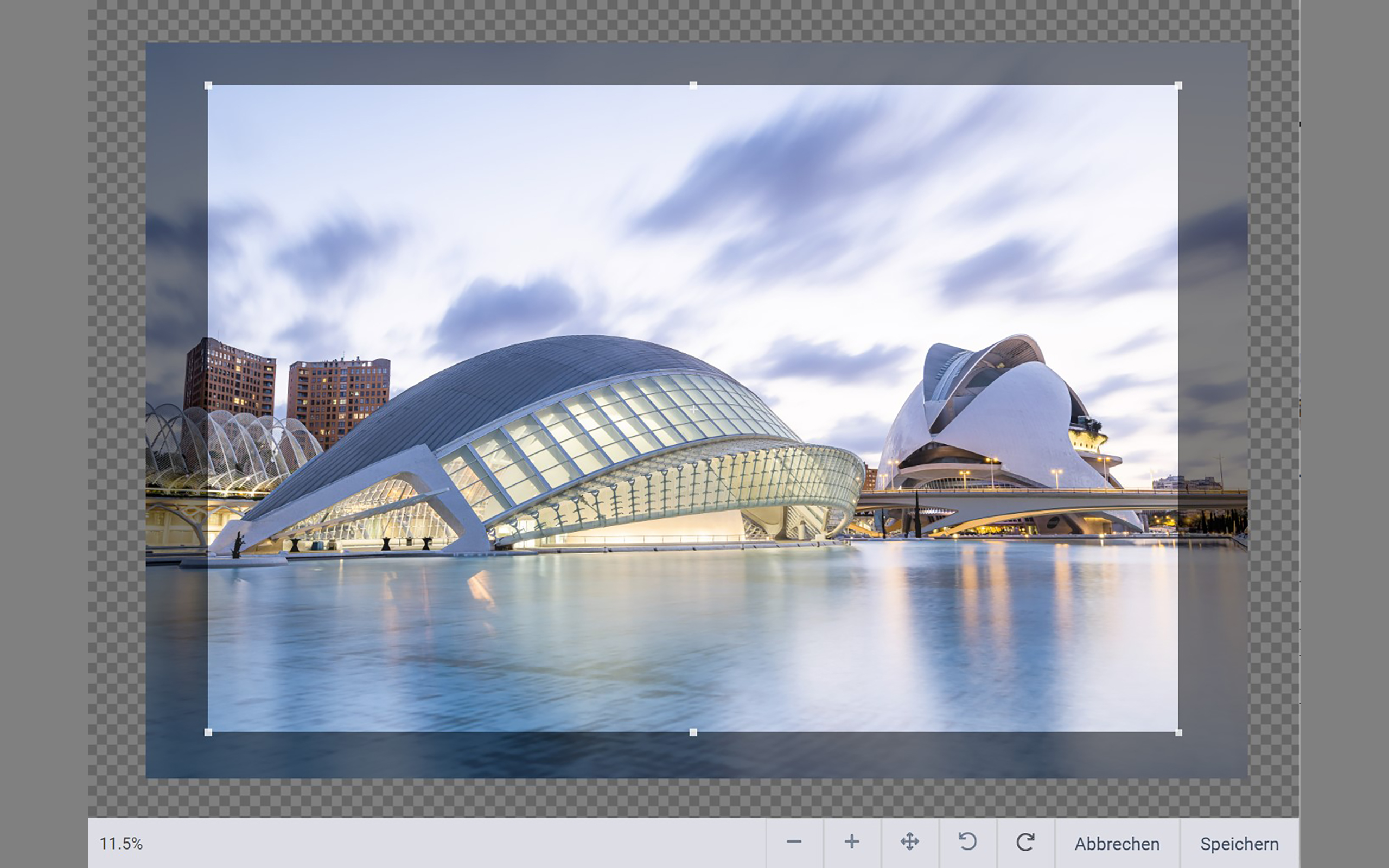1389x868 pixels.
Task: Activate the four-arrow move tool
Action: (910, 842)
